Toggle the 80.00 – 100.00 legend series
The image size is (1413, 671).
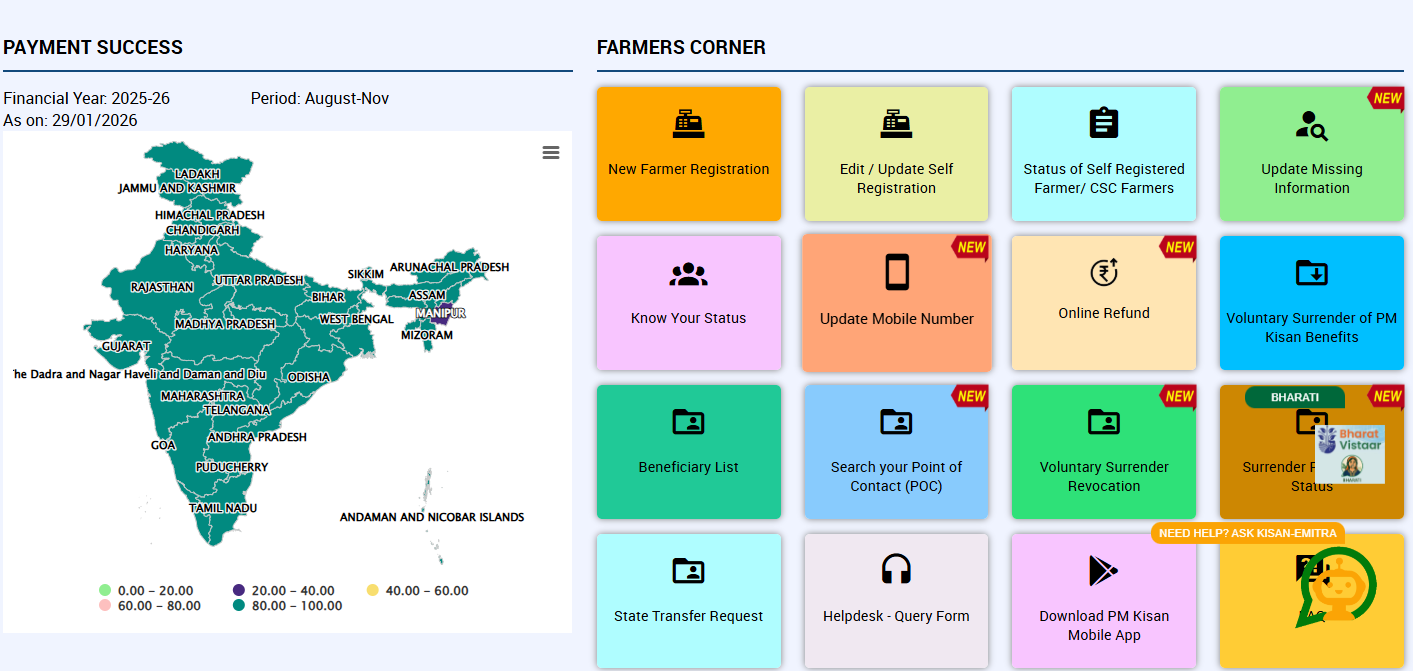tap(289, 605)
